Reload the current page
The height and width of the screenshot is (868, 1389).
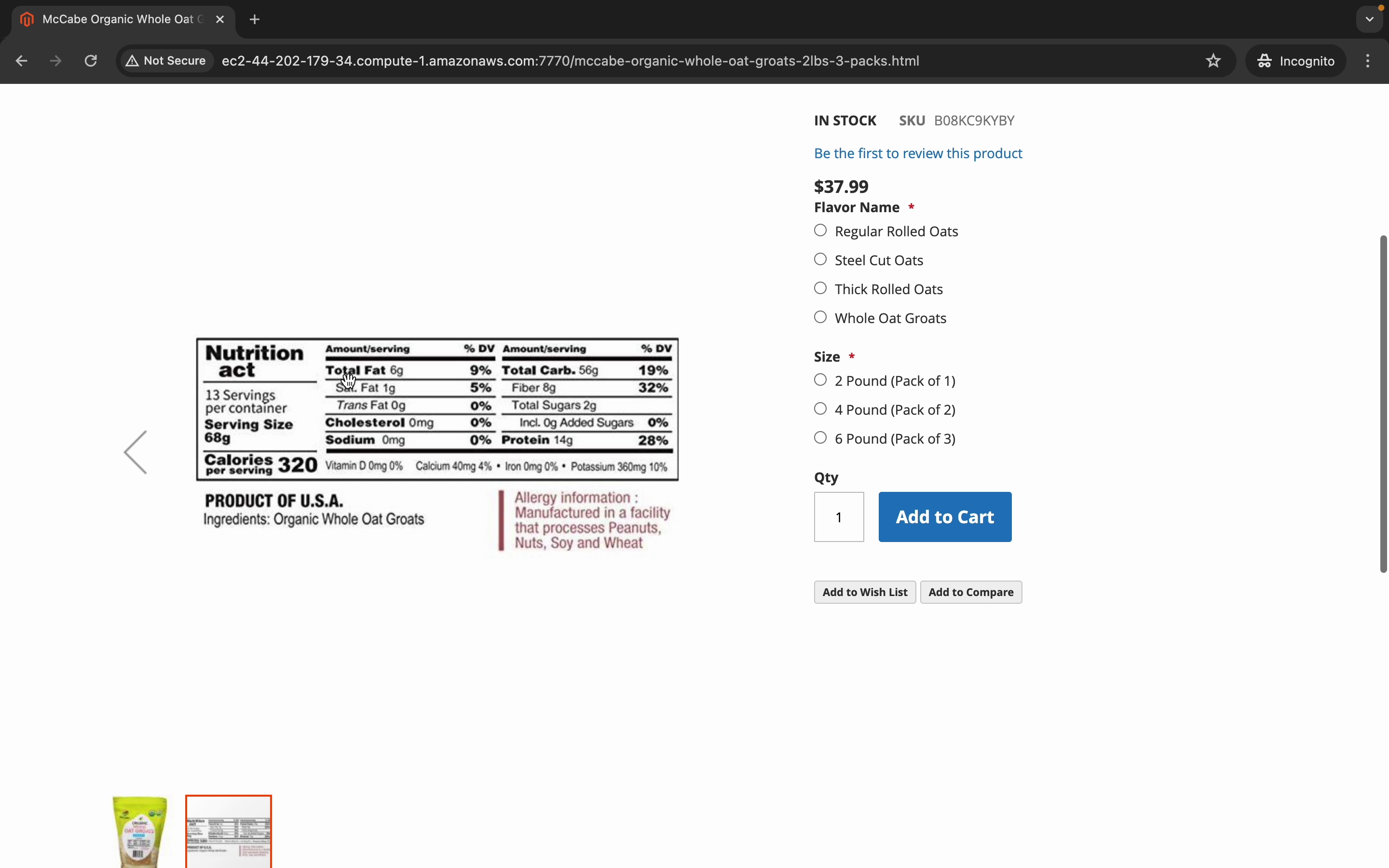point(91,61)
